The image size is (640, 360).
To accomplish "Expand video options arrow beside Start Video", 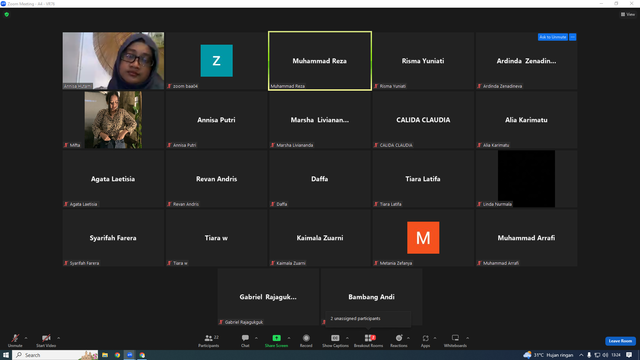I will [59, 338].
